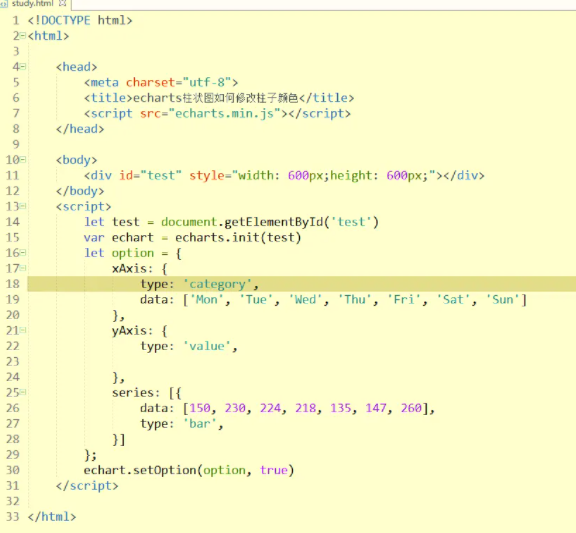Viewport: 576px width, 533px height.
Task: Click the 'Tue' string in xAxis data
Action: tap(256, 299)
